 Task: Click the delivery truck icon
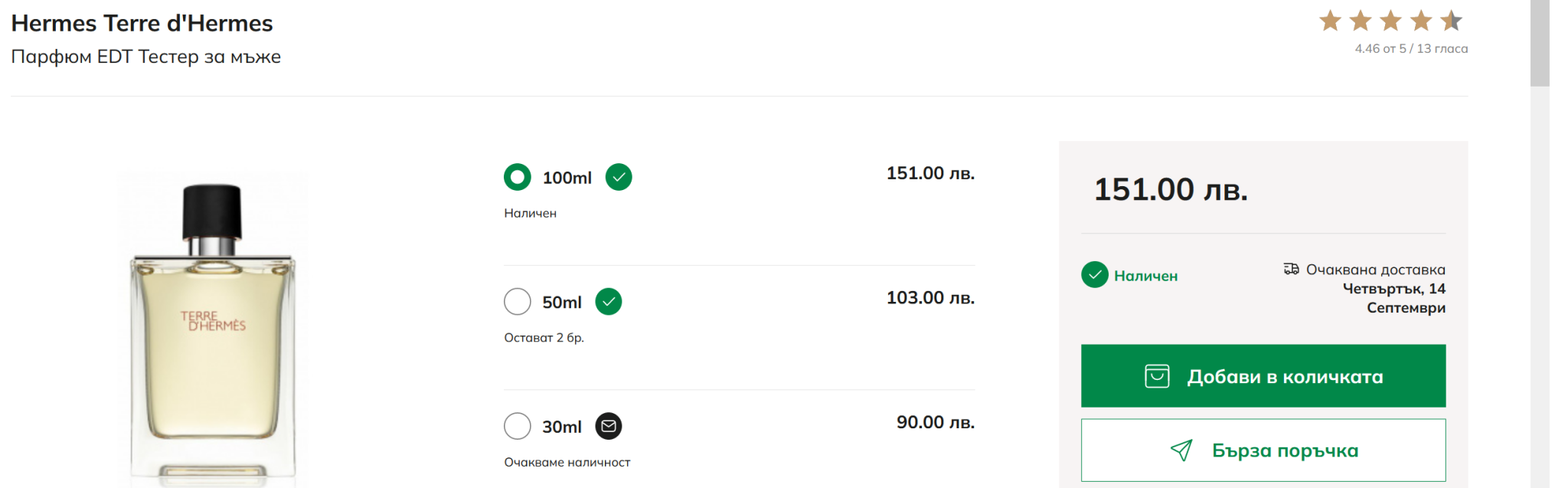(x=1291, y=269)
